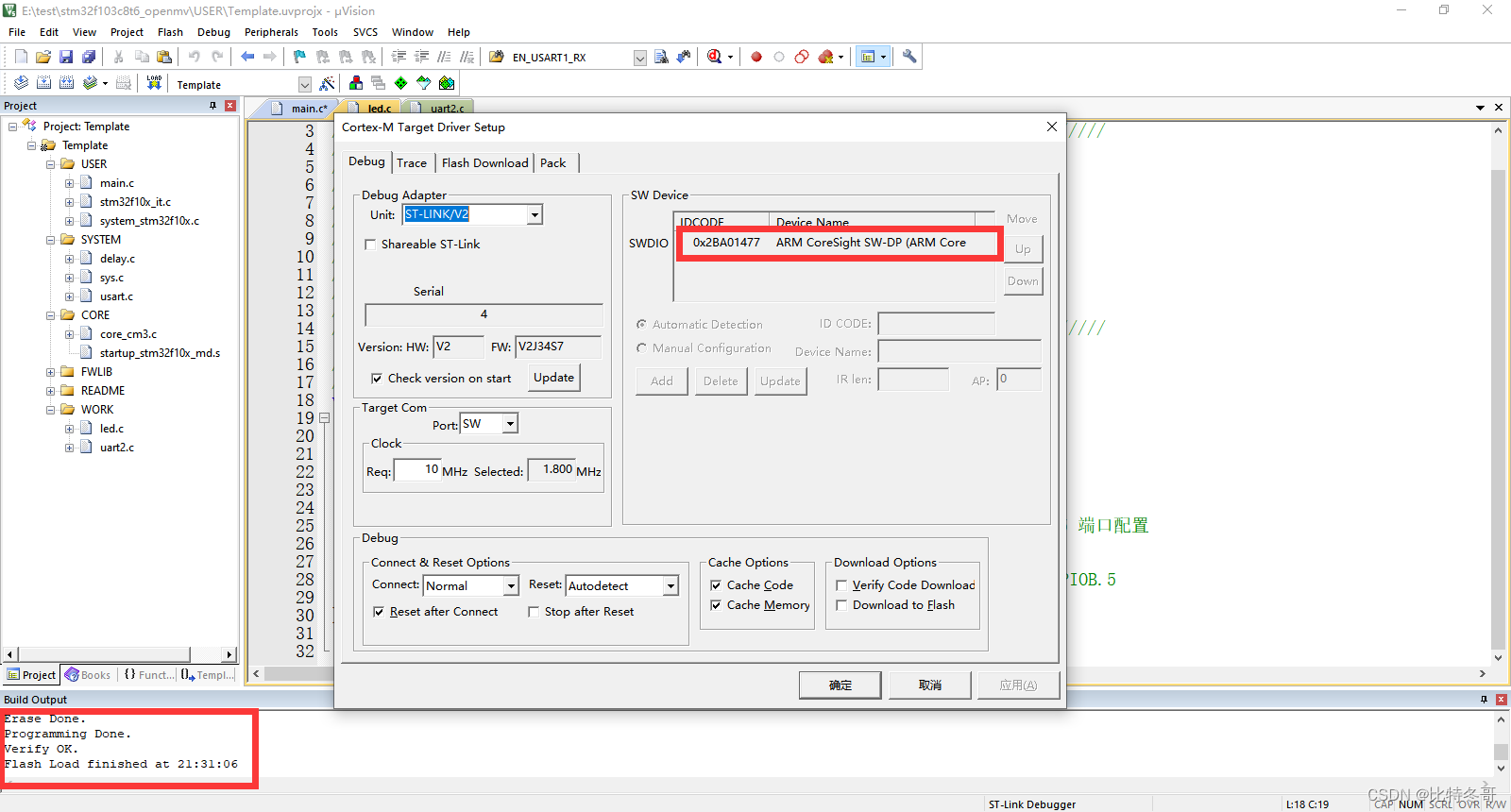Insert breakpoint using the red circle icon

pos(756,57)
